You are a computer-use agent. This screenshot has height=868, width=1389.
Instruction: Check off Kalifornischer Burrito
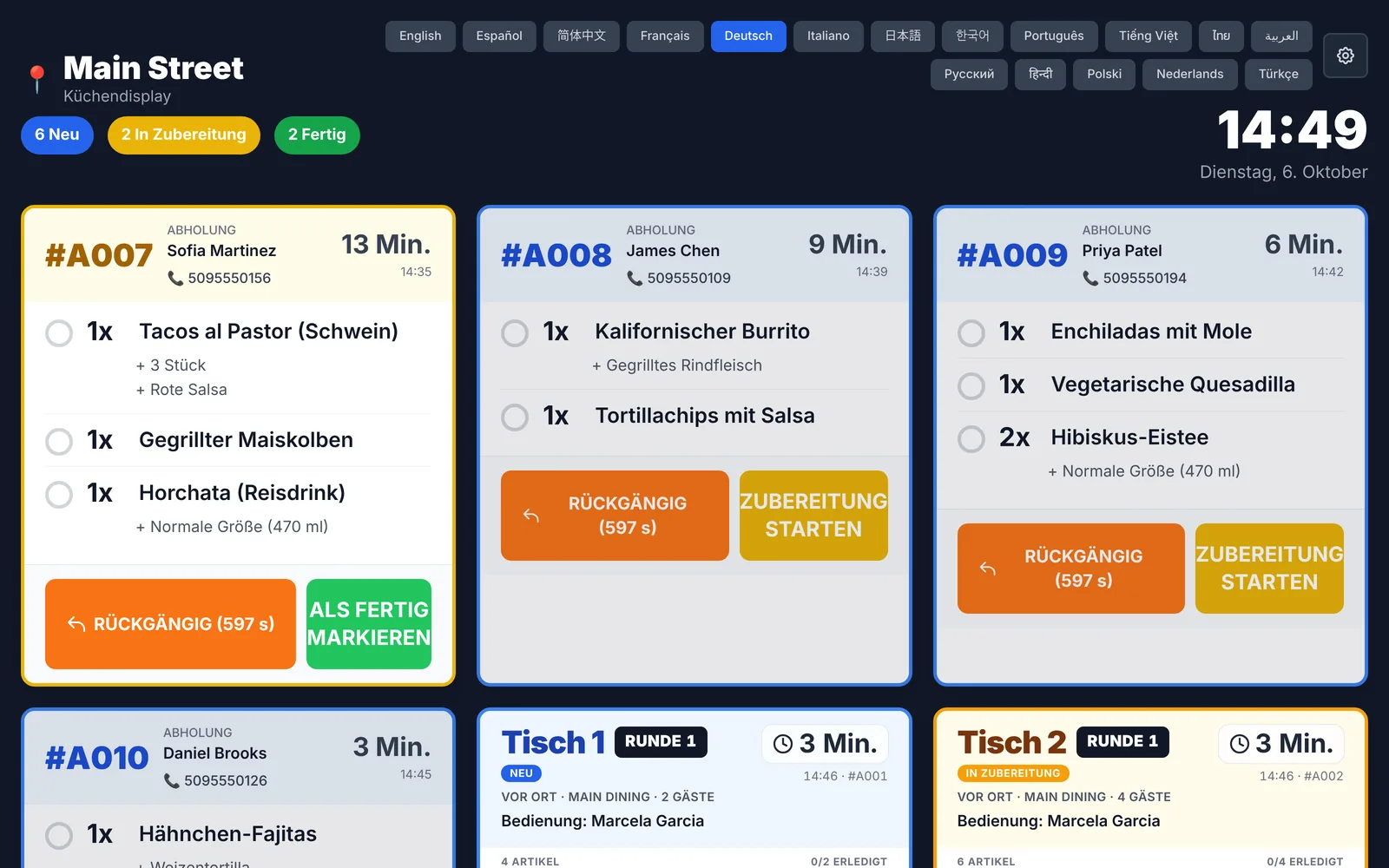click(x=515, y=332)
